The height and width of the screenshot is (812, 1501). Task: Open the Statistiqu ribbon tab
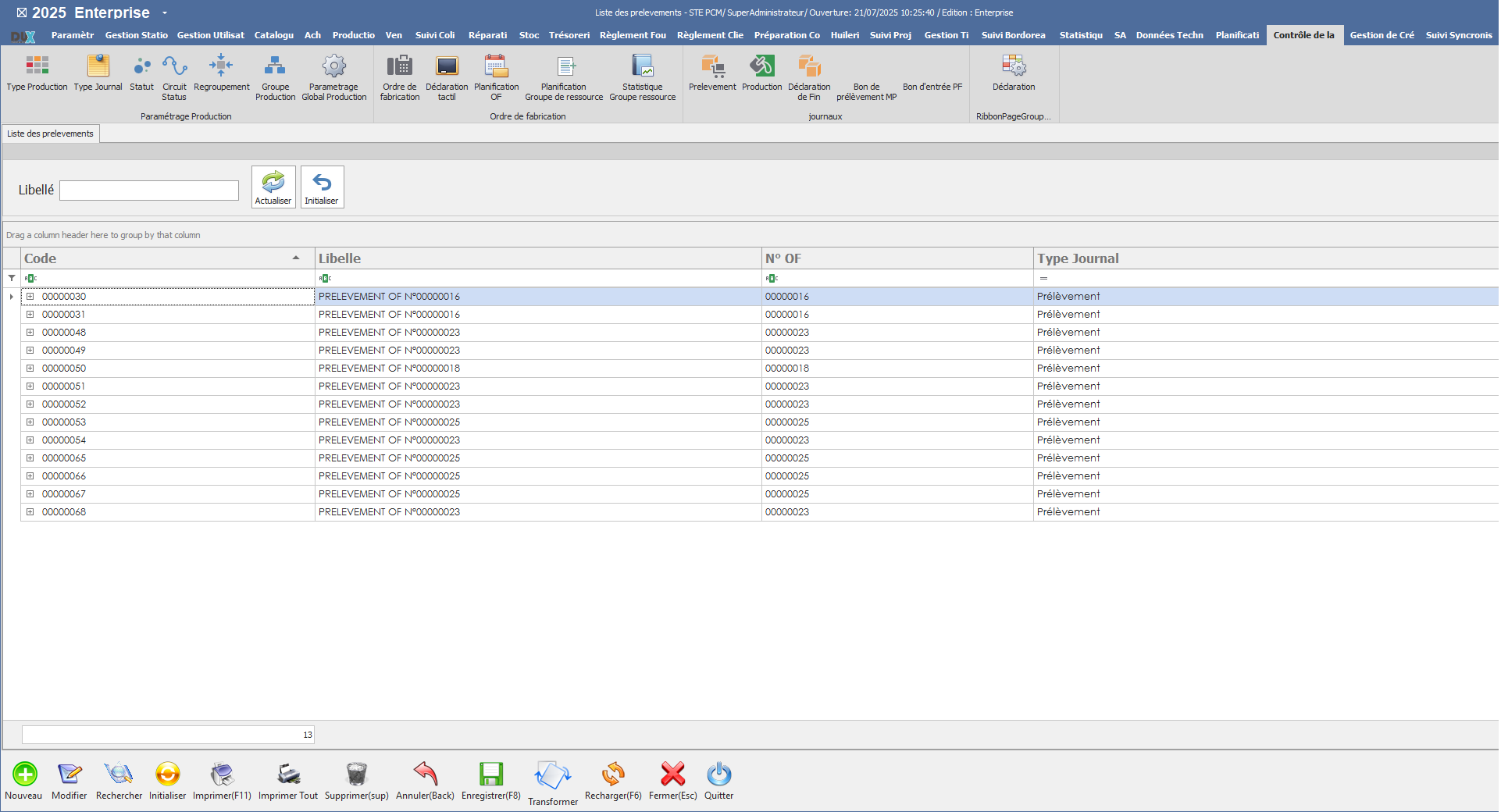(1080, 35)
